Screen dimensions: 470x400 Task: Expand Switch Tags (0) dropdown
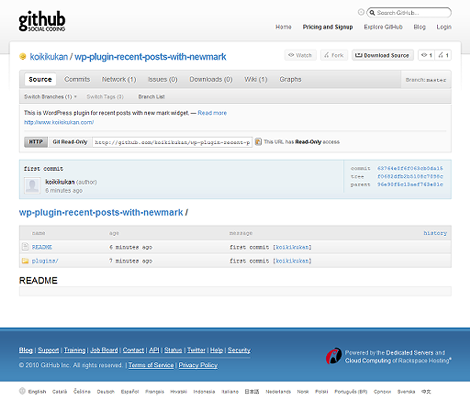point(105,97)
